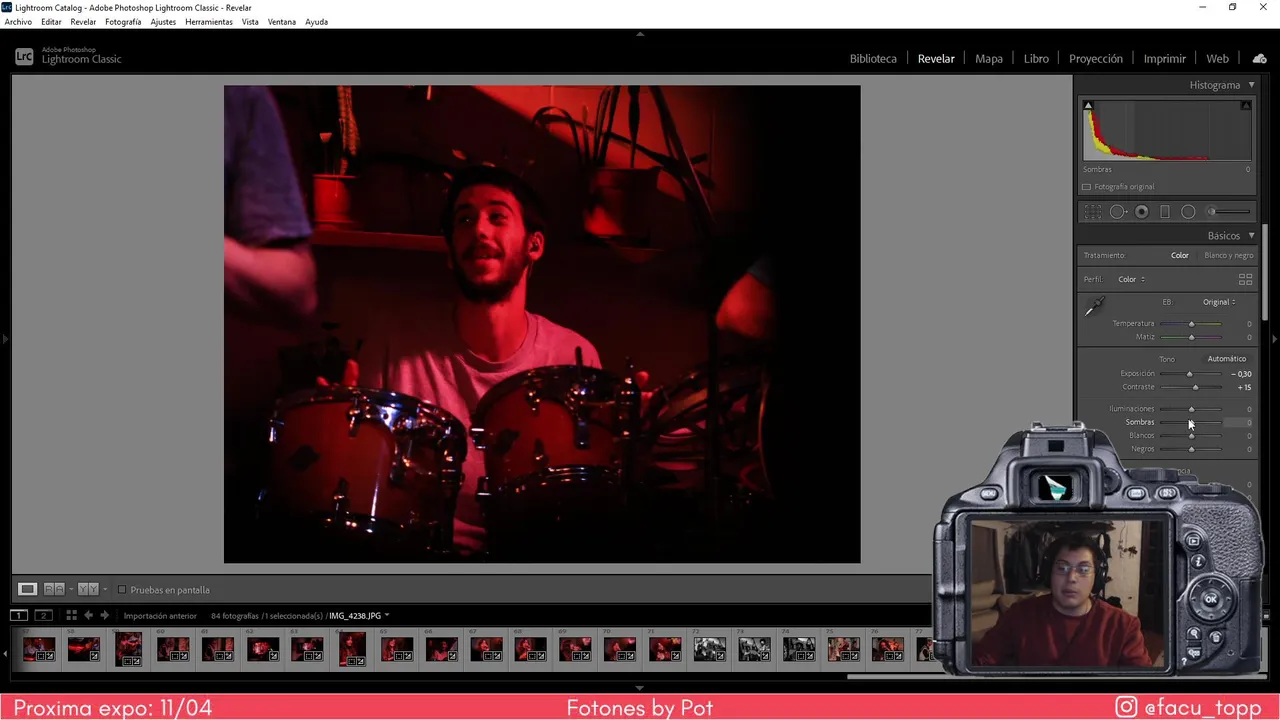Check the Fotografía original box
The height and width of the screenshot is (720, 1280).
[1087, 187]
